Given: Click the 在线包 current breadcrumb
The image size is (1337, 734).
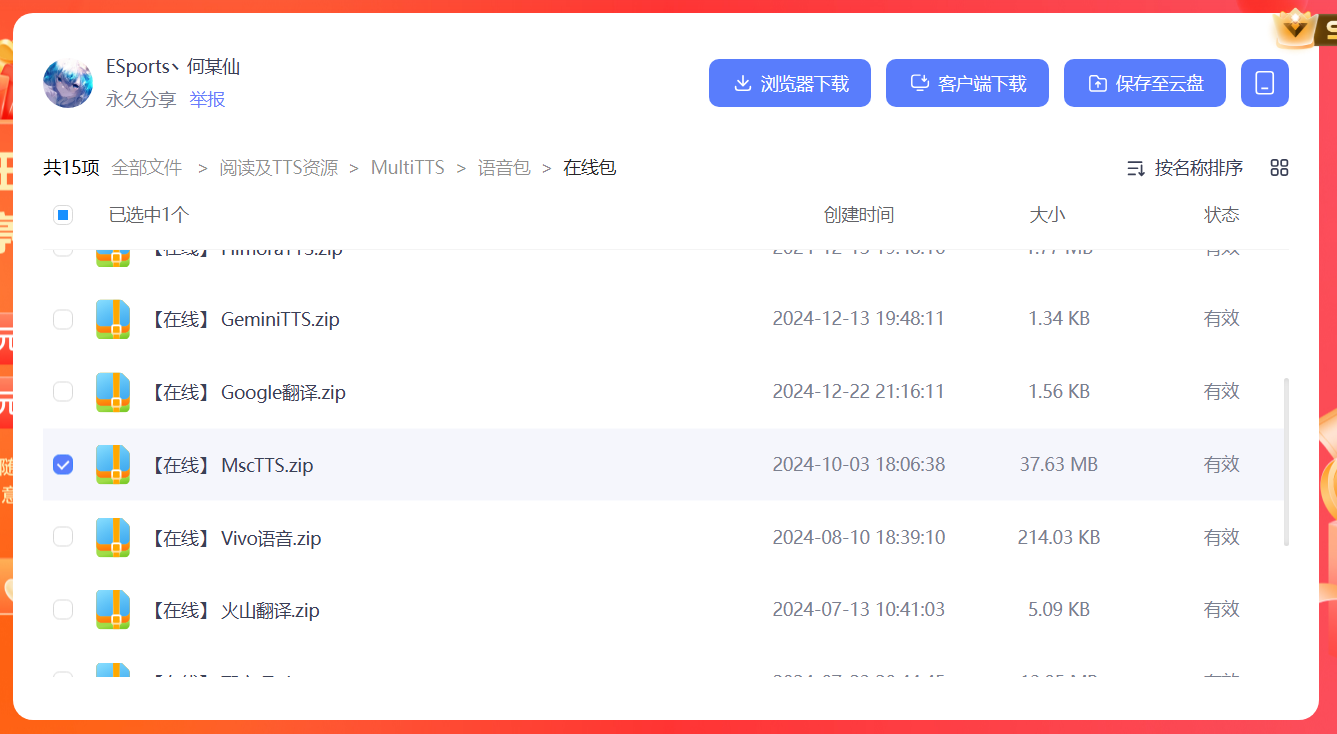Looking at the screenshot, I should point(590,168).
